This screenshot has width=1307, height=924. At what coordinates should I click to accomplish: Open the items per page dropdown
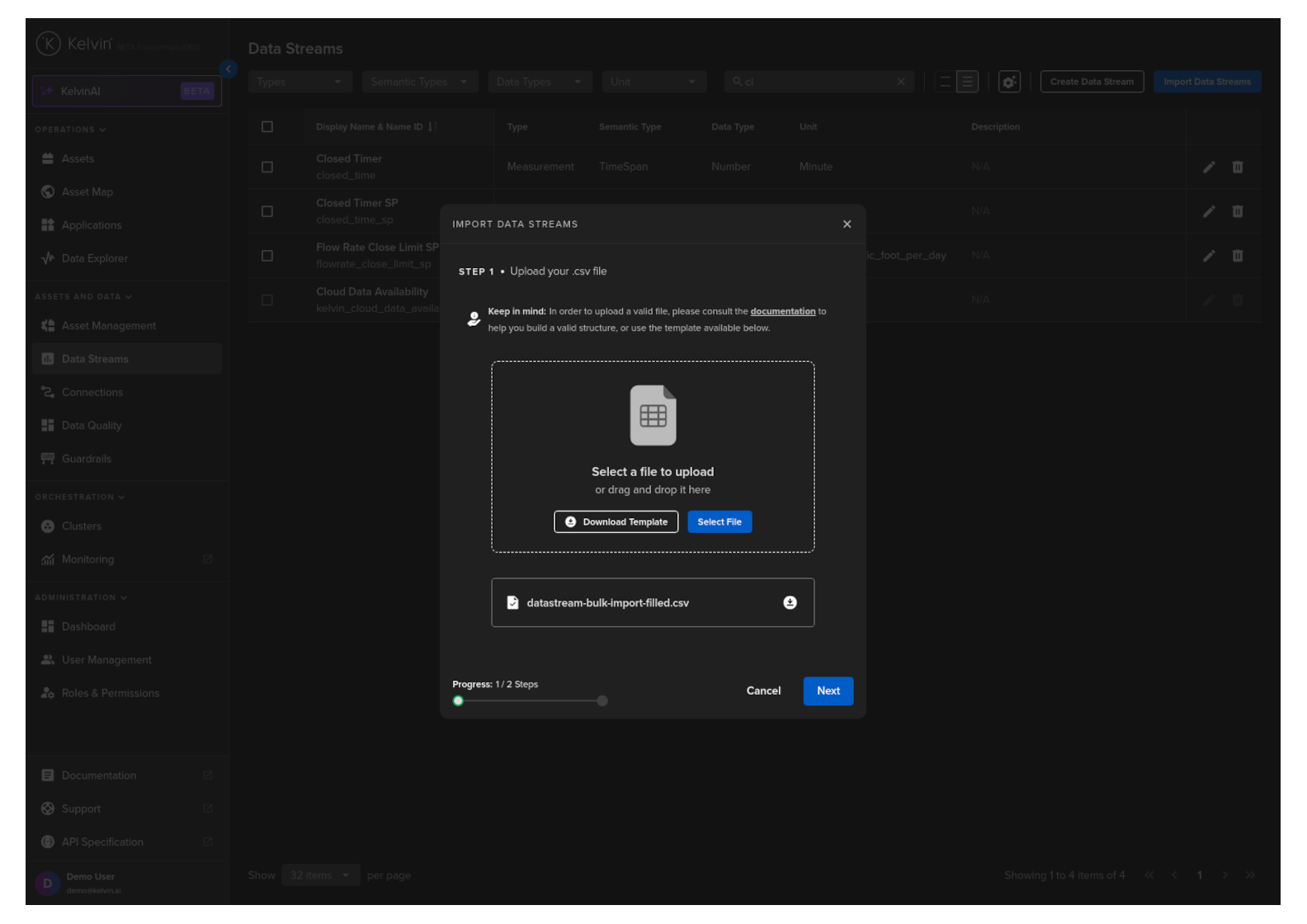319,875
